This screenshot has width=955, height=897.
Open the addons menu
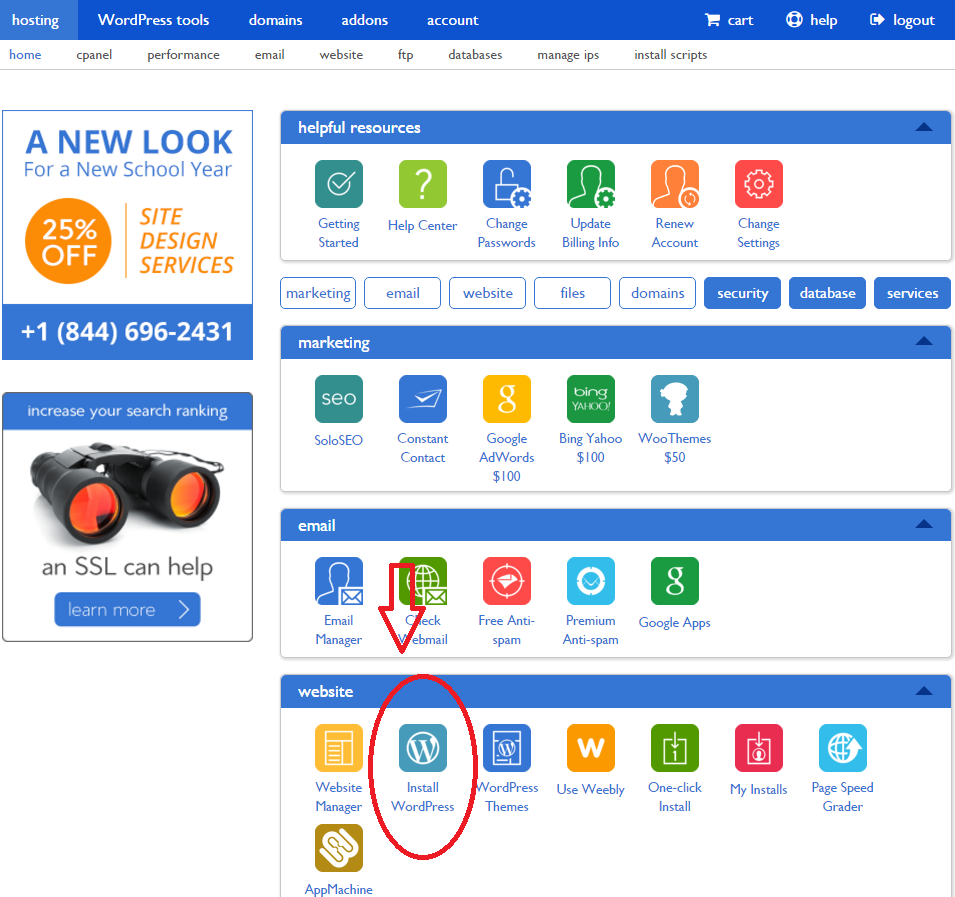[364, 20]
